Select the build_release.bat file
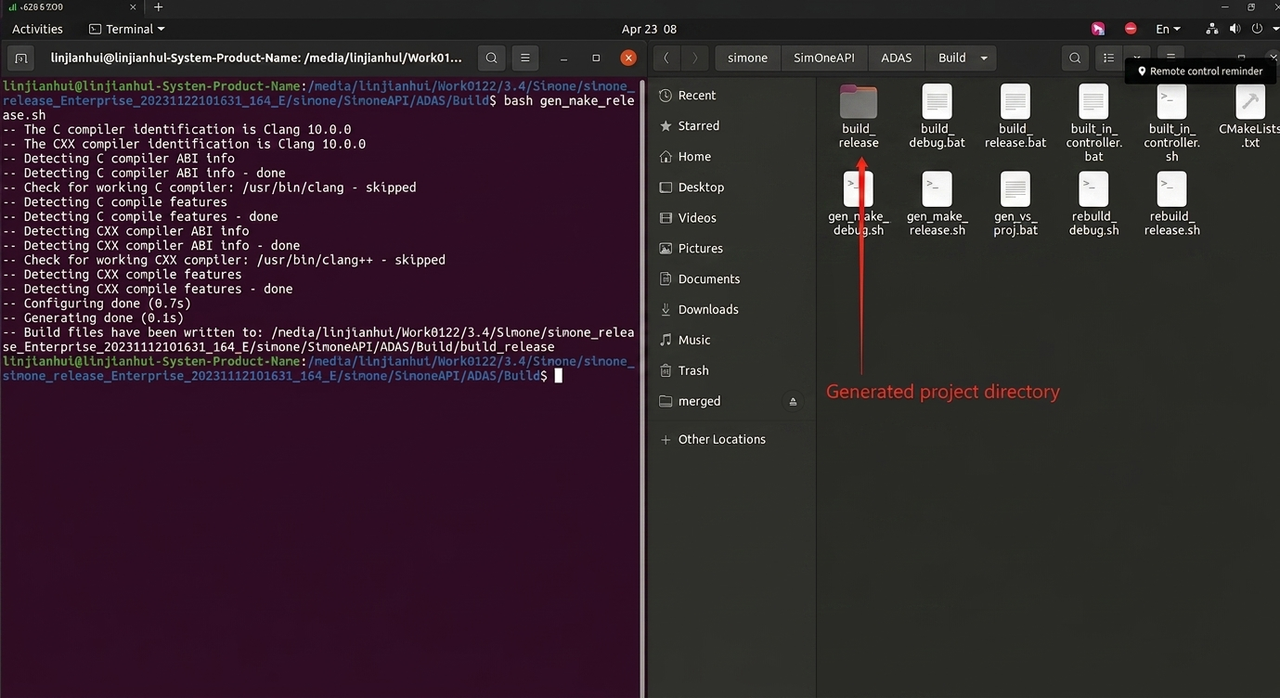Screen dimensions: 1280x698 tap(1015, 117)
